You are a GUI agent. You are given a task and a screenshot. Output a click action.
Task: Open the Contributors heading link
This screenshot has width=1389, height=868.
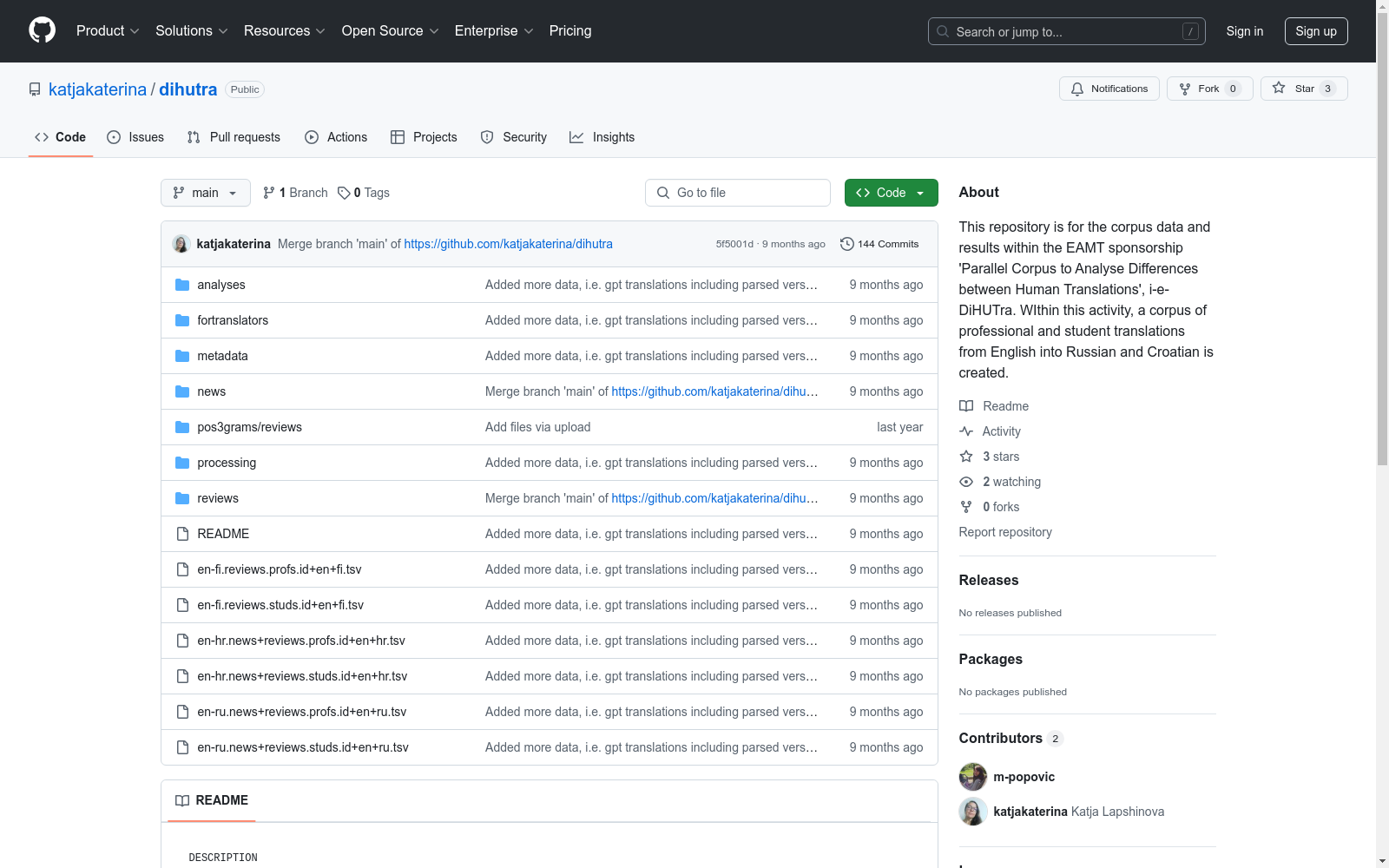pyautogui.click(x=1010, y=738)
